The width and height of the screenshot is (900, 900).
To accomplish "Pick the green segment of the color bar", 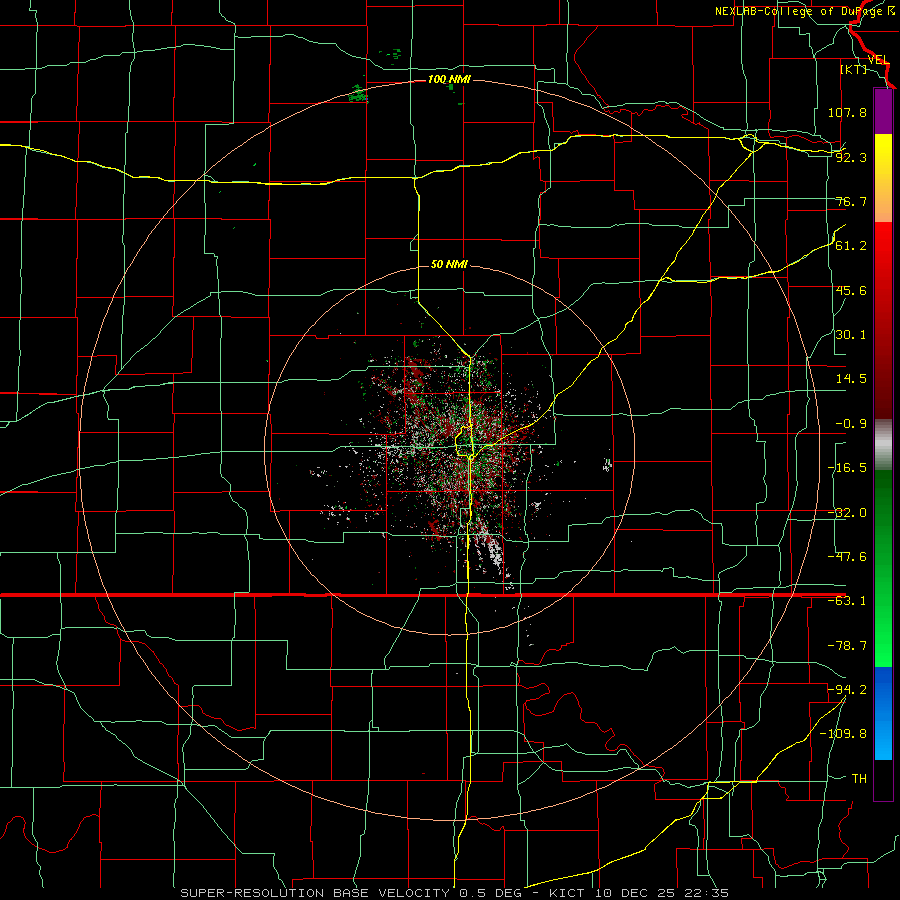I will click(x=883, y=568).
